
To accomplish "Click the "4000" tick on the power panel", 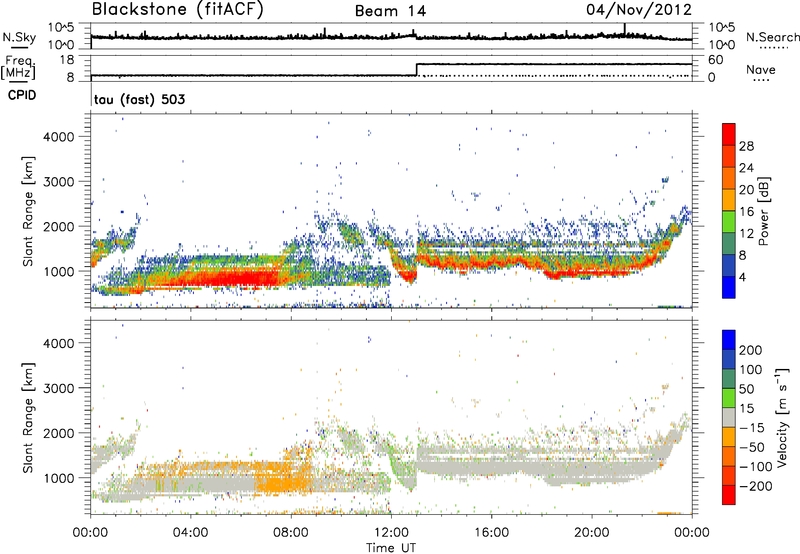I will tap(58, 137).
